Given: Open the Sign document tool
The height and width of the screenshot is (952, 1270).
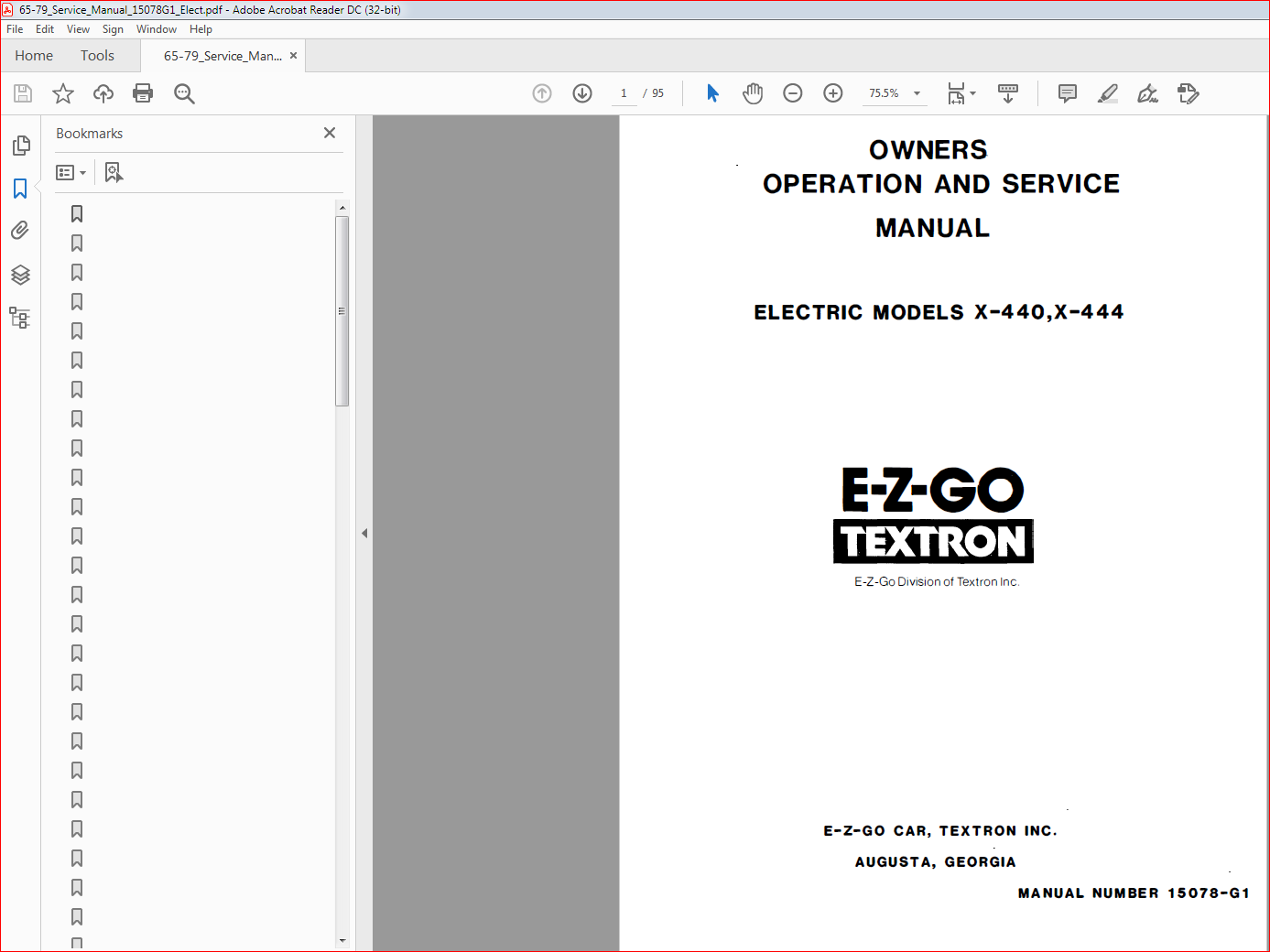Looking at the screenshot, I should [1148, 93].
